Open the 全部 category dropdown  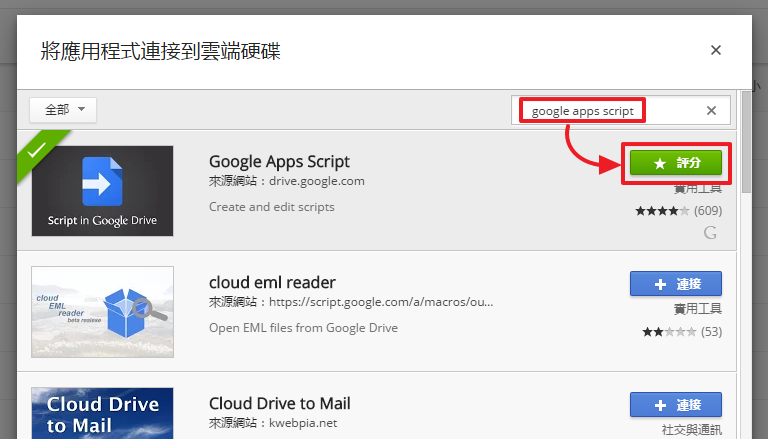tap(63, 109)
